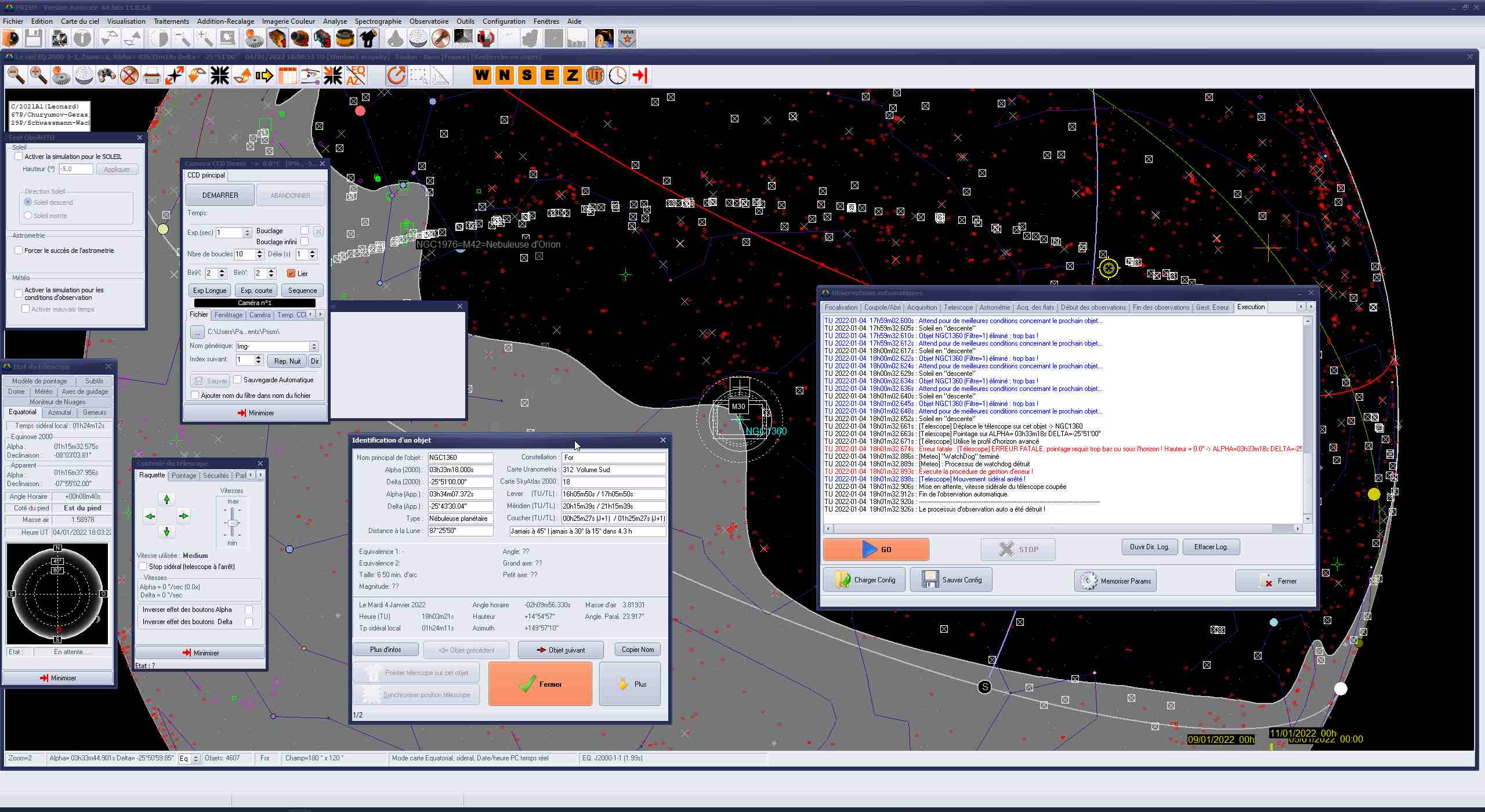Click the printer icon in sky toolbar
Screen dimensions: 1485x812
pyautogui.click(x=152, y=75)
